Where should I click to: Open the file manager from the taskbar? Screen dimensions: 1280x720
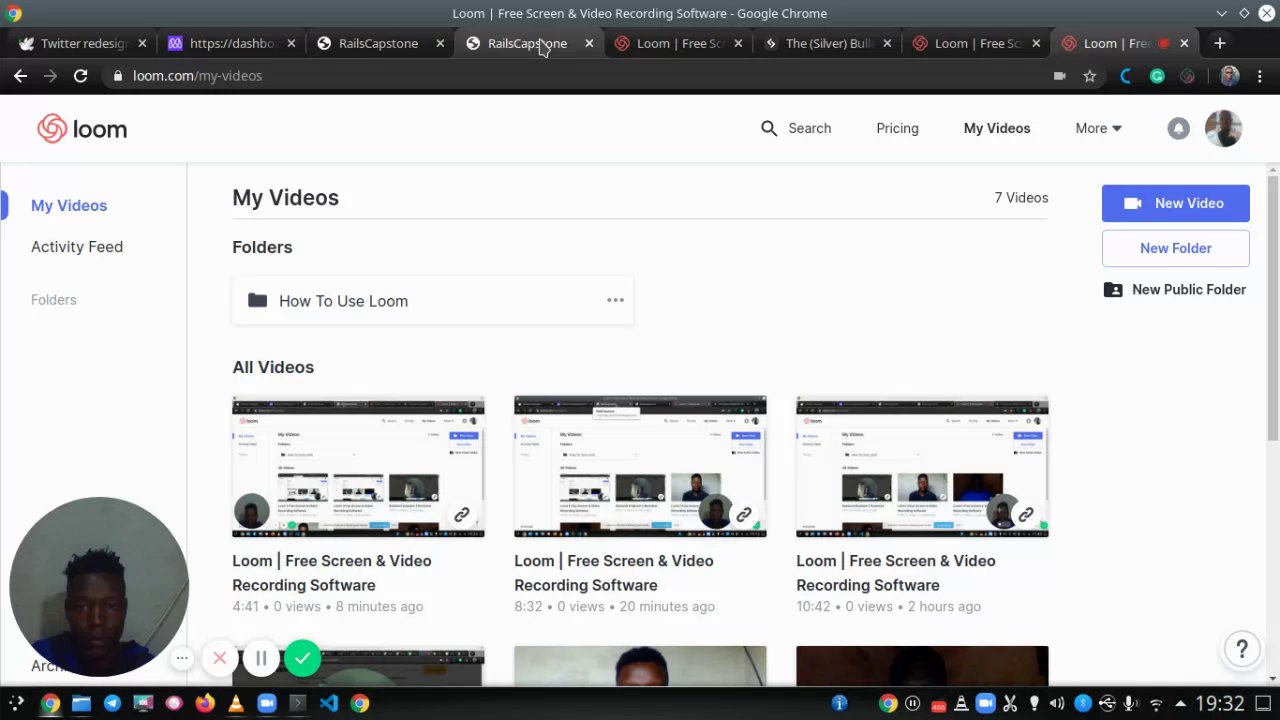81,703
